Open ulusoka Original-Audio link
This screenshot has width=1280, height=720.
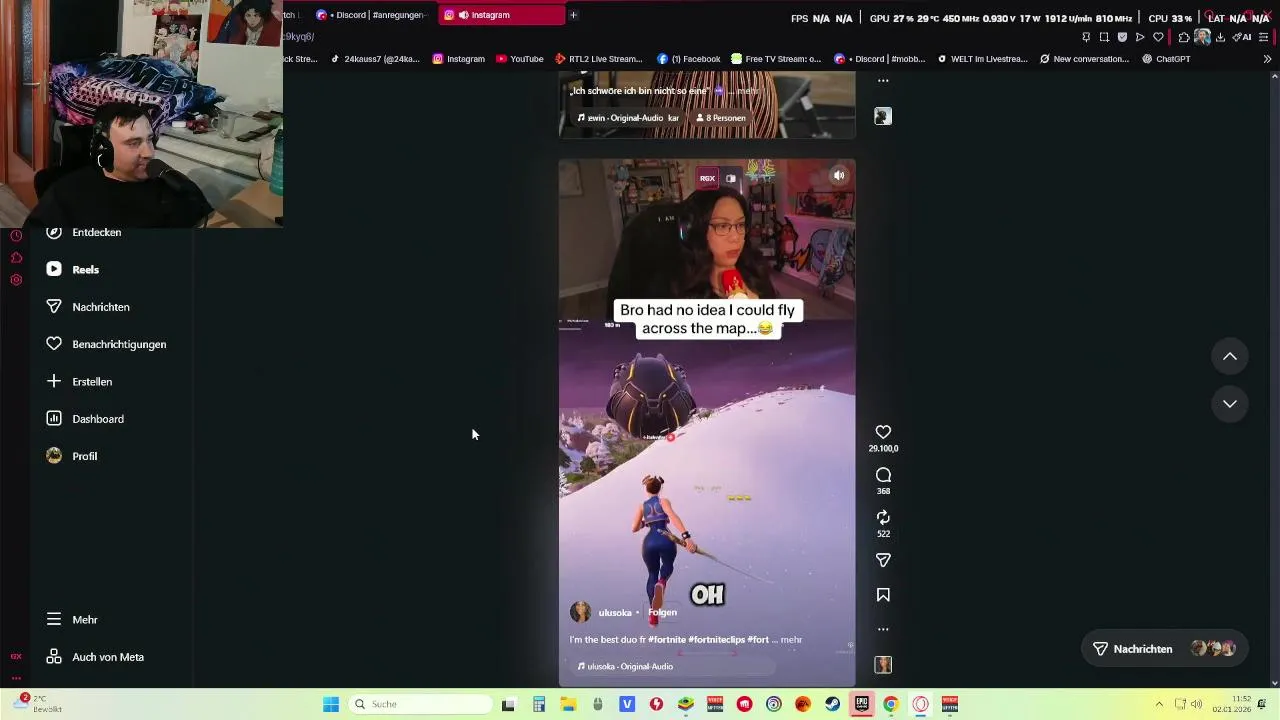tap(625, 666)
